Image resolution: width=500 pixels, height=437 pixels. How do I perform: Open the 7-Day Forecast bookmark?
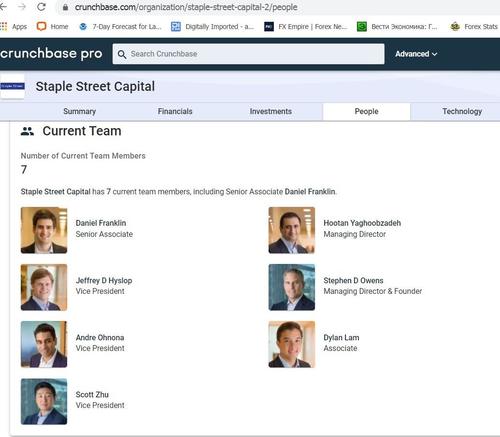(x=120, y=27)
